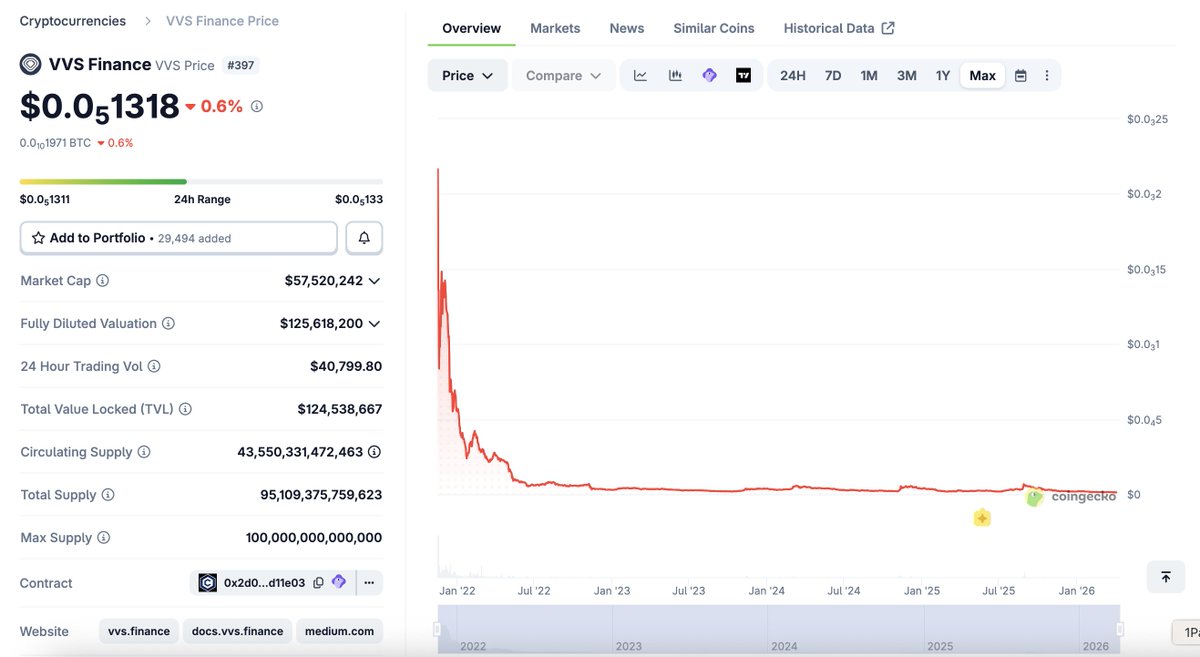Screen dimensions: 1200x657
Task: Click the scroll to top button
Action: pyautogui.click(x=1166, y=576)
